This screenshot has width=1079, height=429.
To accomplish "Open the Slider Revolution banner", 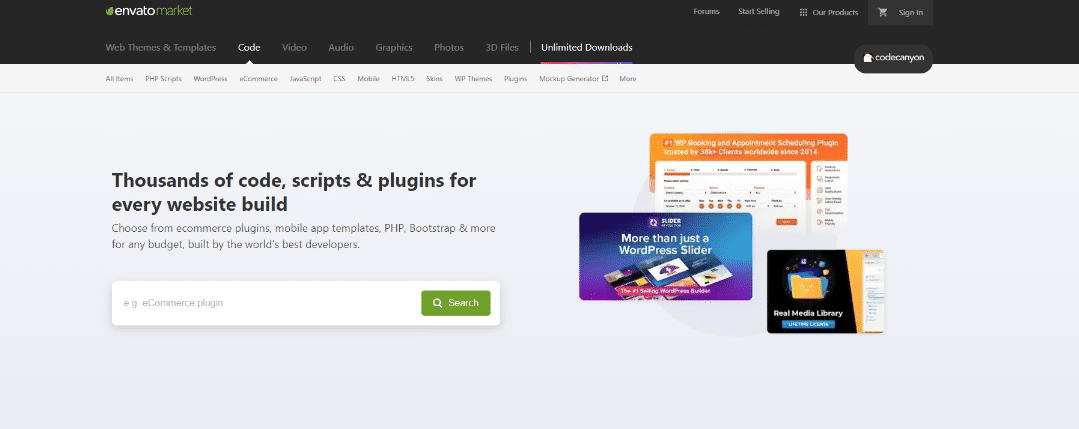I will point(665,256).
